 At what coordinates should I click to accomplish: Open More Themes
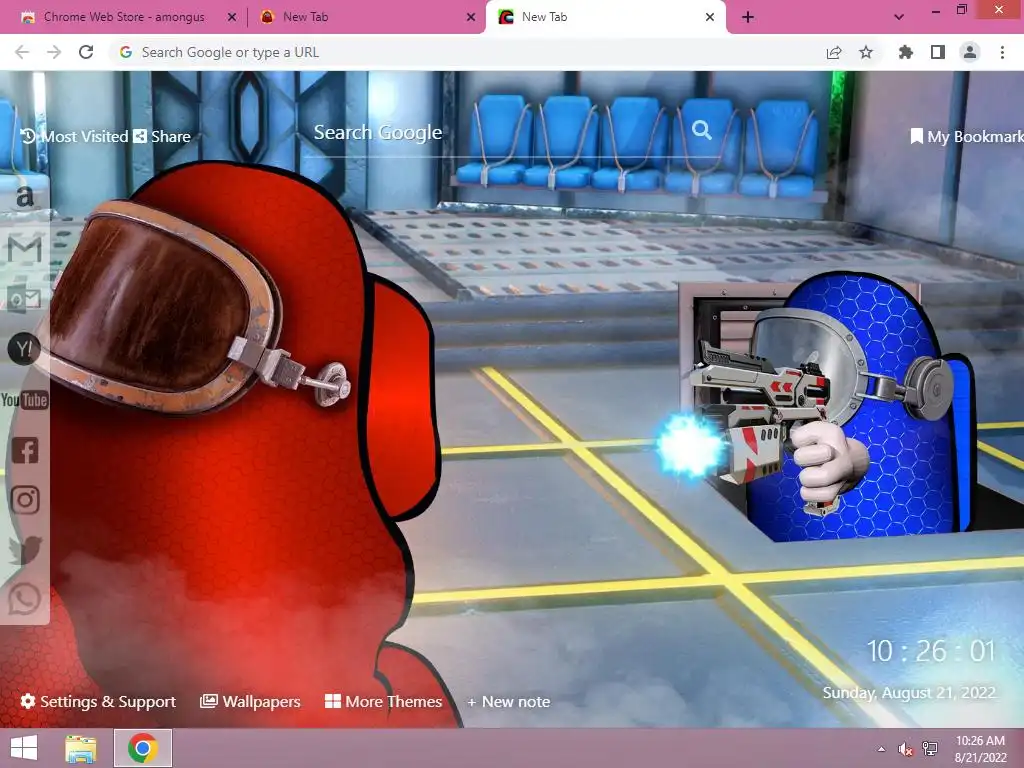(384, 701)
